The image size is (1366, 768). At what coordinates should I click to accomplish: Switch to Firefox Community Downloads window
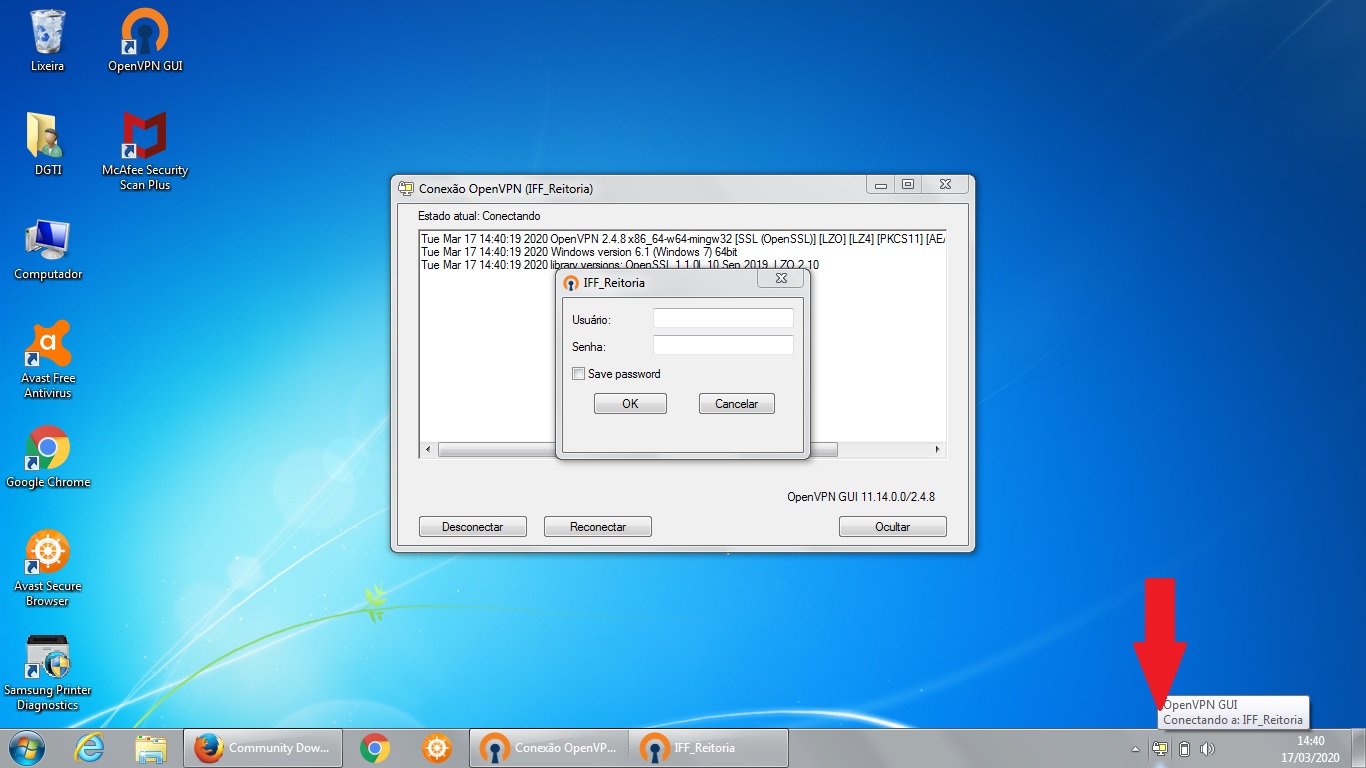tap(262, 748)
